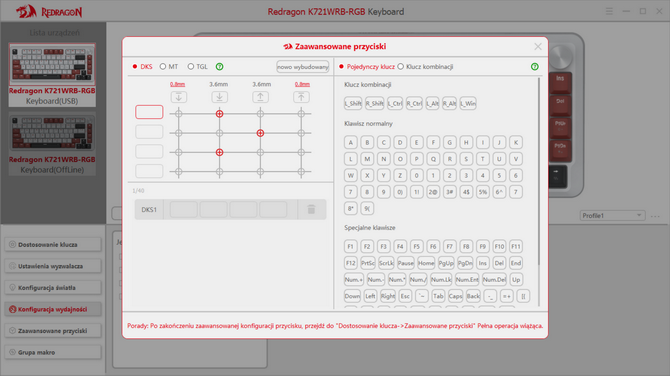Choose the Z key button
Image resolution: width=670 pixels, height=376 pixels.
pos(400,176)
